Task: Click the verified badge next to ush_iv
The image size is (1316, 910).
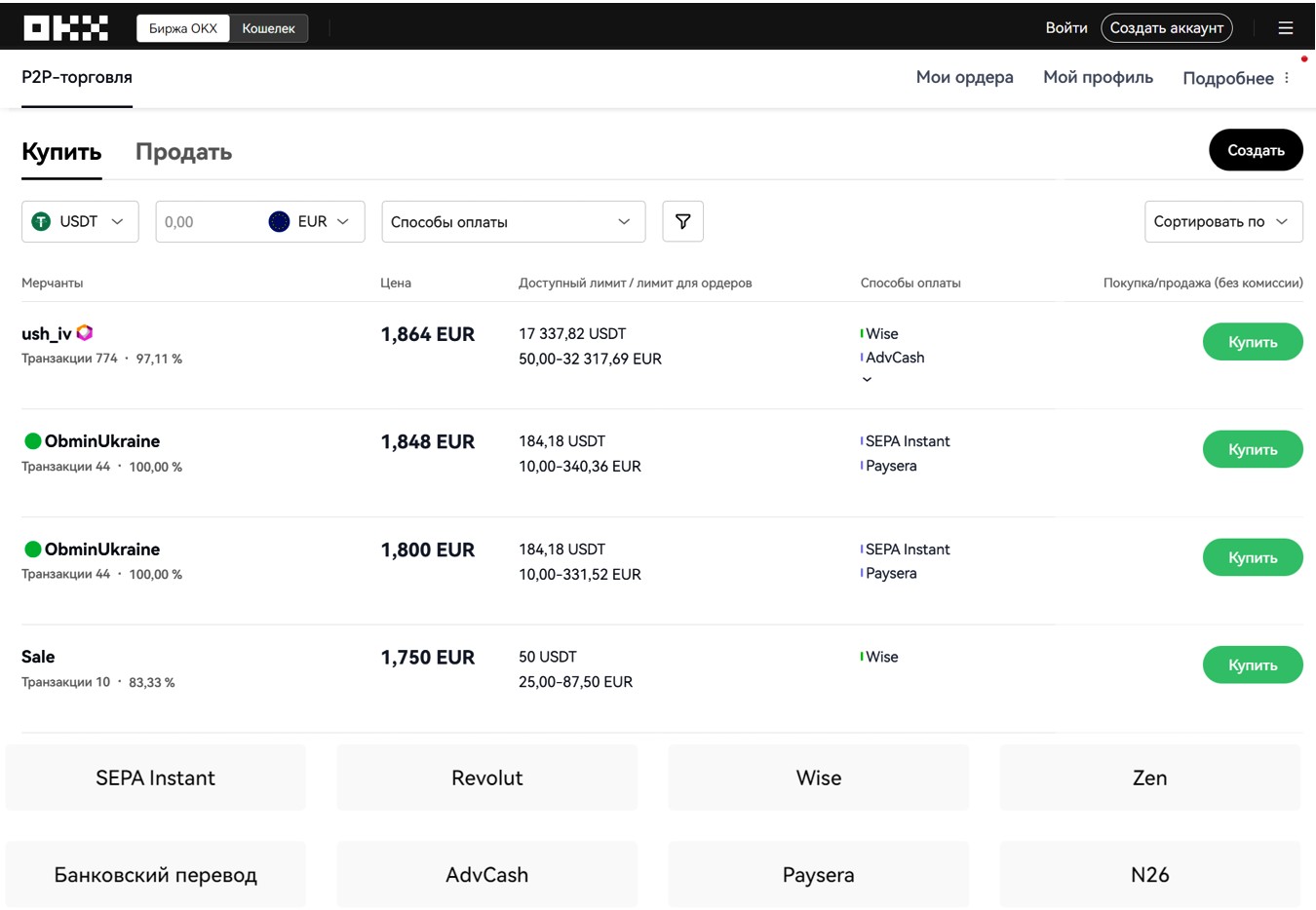Action: point(85,332)
